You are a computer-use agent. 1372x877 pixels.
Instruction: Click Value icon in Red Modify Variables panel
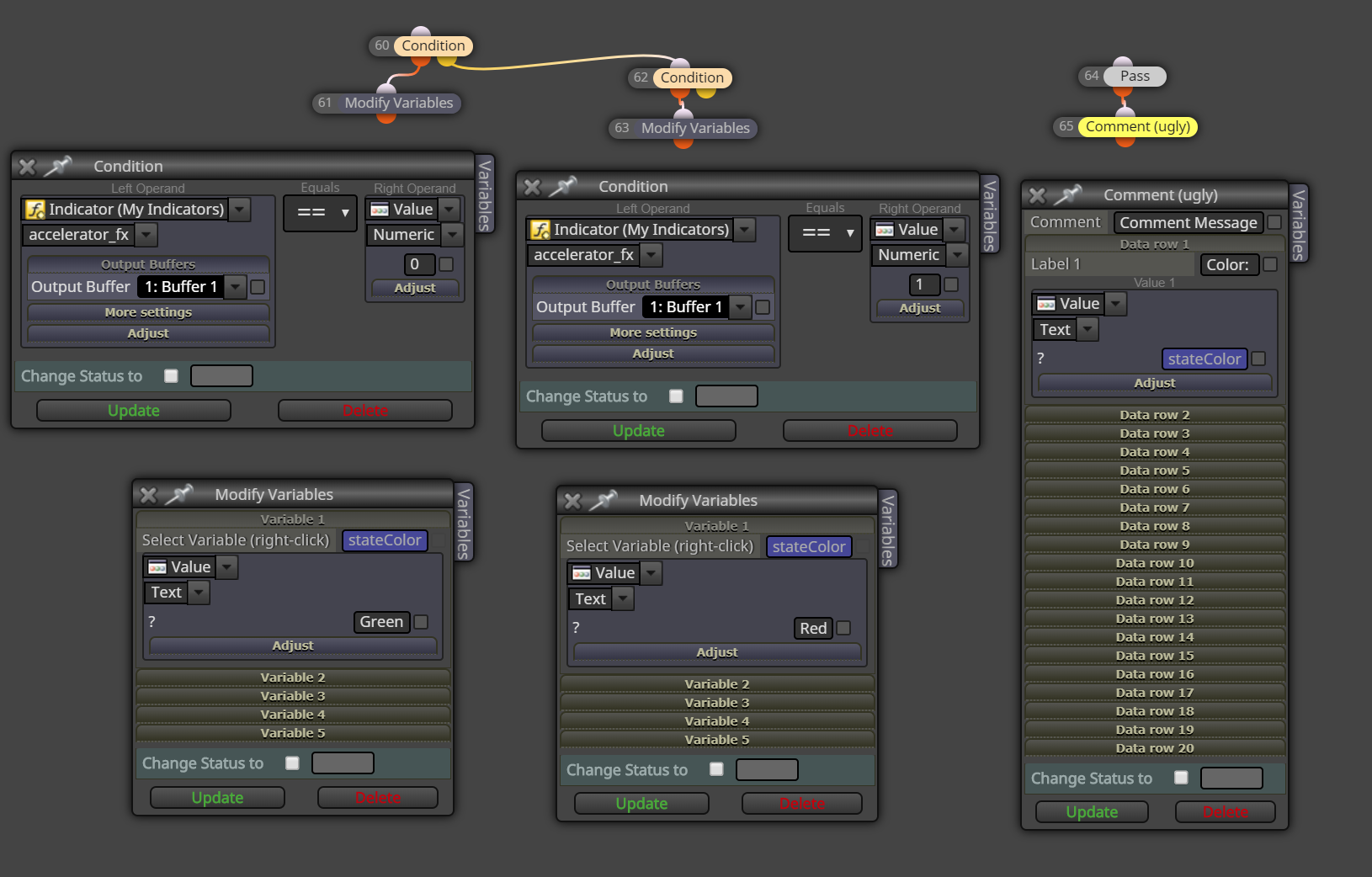pyautogui.click(x=582, y=573)
